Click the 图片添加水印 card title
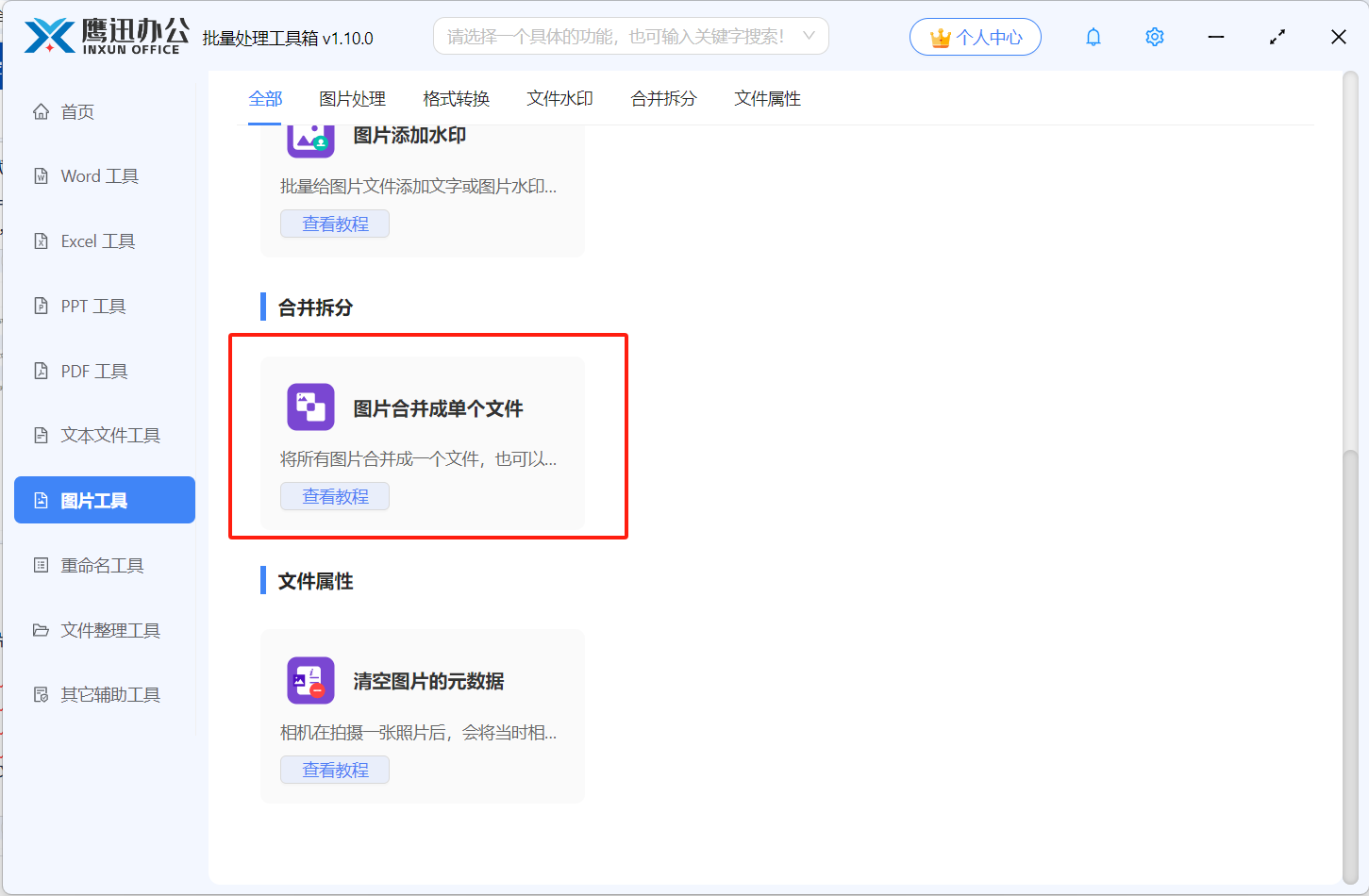 [409, 135]
